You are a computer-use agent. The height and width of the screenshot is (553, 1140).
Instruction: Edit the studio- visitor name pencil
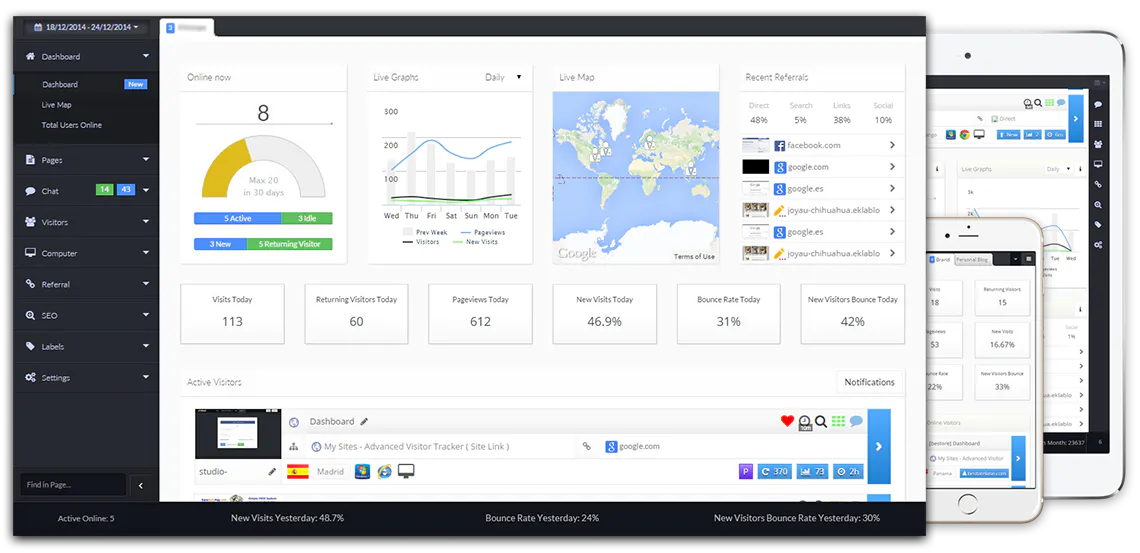272,472
